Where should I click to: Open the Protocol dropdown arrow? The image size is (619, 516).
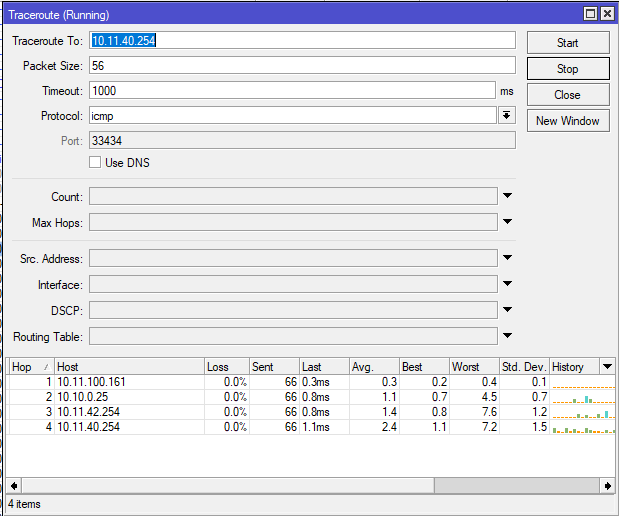[x=506, y=115]
